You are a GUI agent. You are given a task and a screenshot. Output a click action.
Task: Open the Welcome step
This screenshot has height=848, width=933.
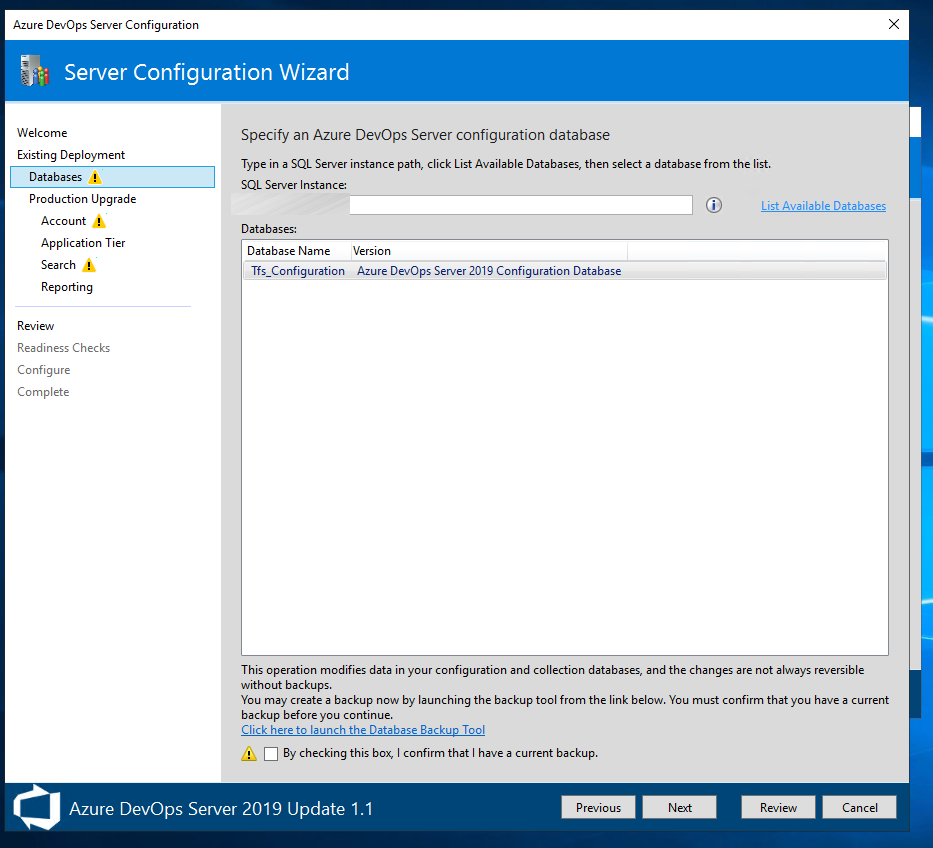(42, 133)
